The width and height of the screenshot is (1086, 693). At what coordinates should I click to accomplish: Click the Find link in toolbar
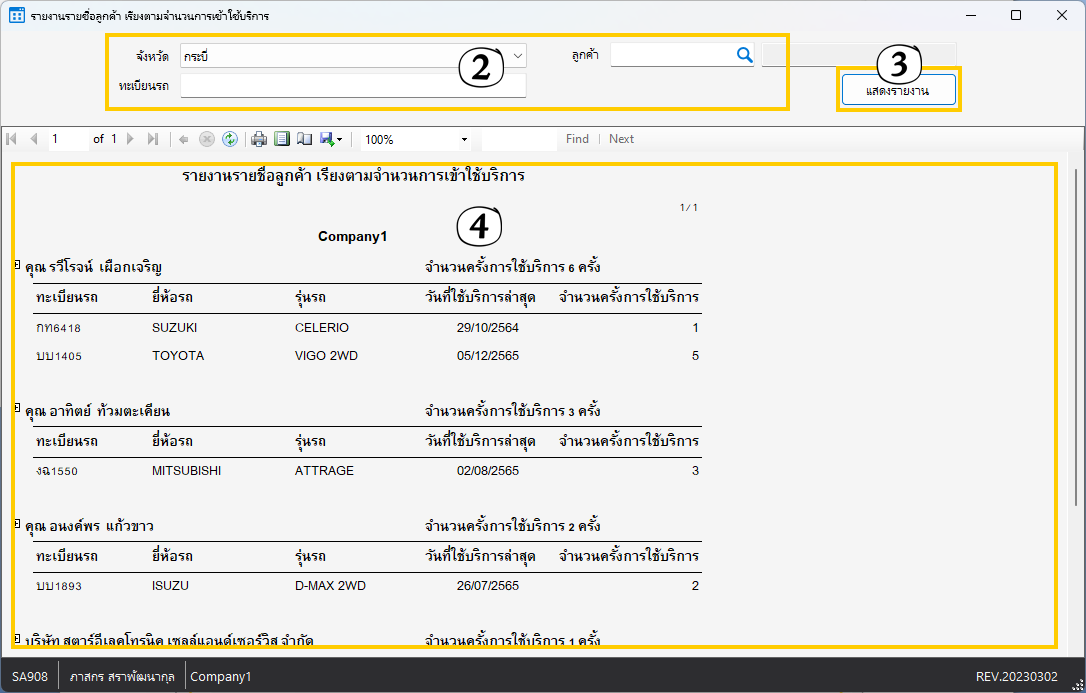(577, 139)
